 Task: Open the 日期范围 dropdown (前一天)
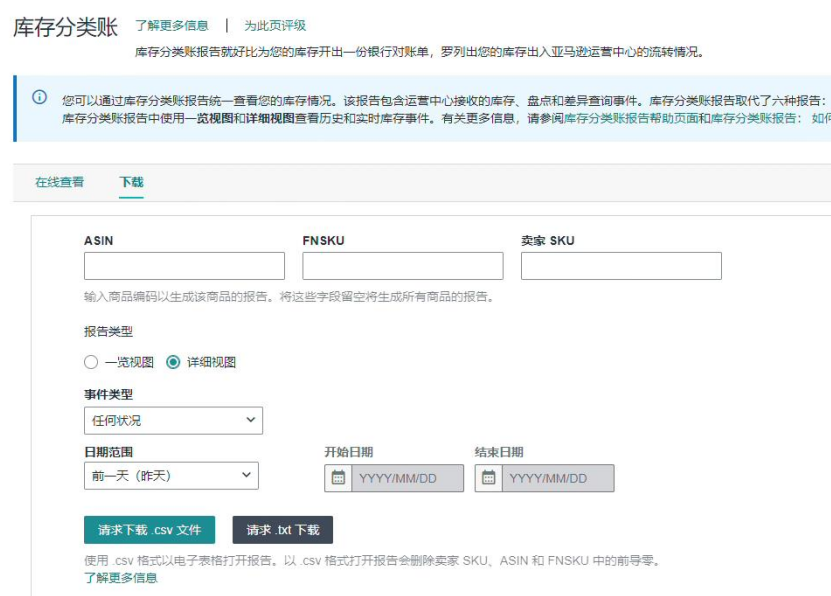[x=171, y=476]
